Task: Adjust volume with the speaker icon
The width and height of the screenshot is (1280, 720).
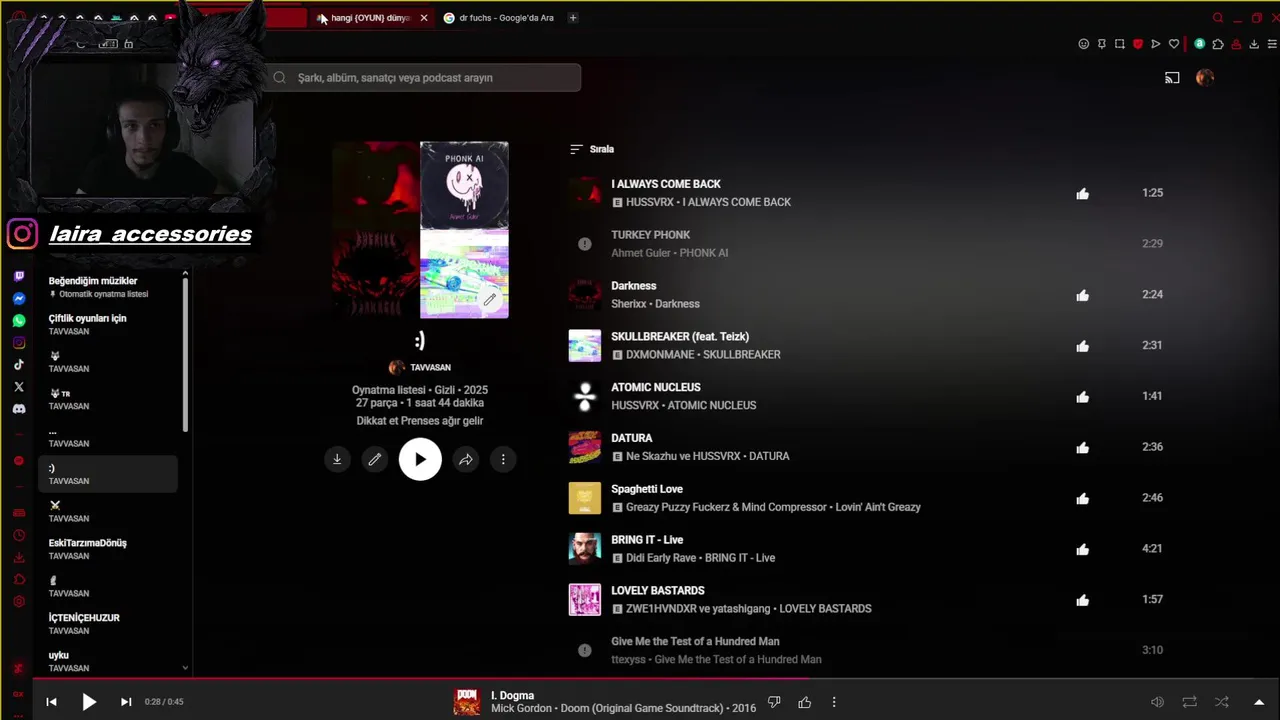Action: tap(1157, 702)
